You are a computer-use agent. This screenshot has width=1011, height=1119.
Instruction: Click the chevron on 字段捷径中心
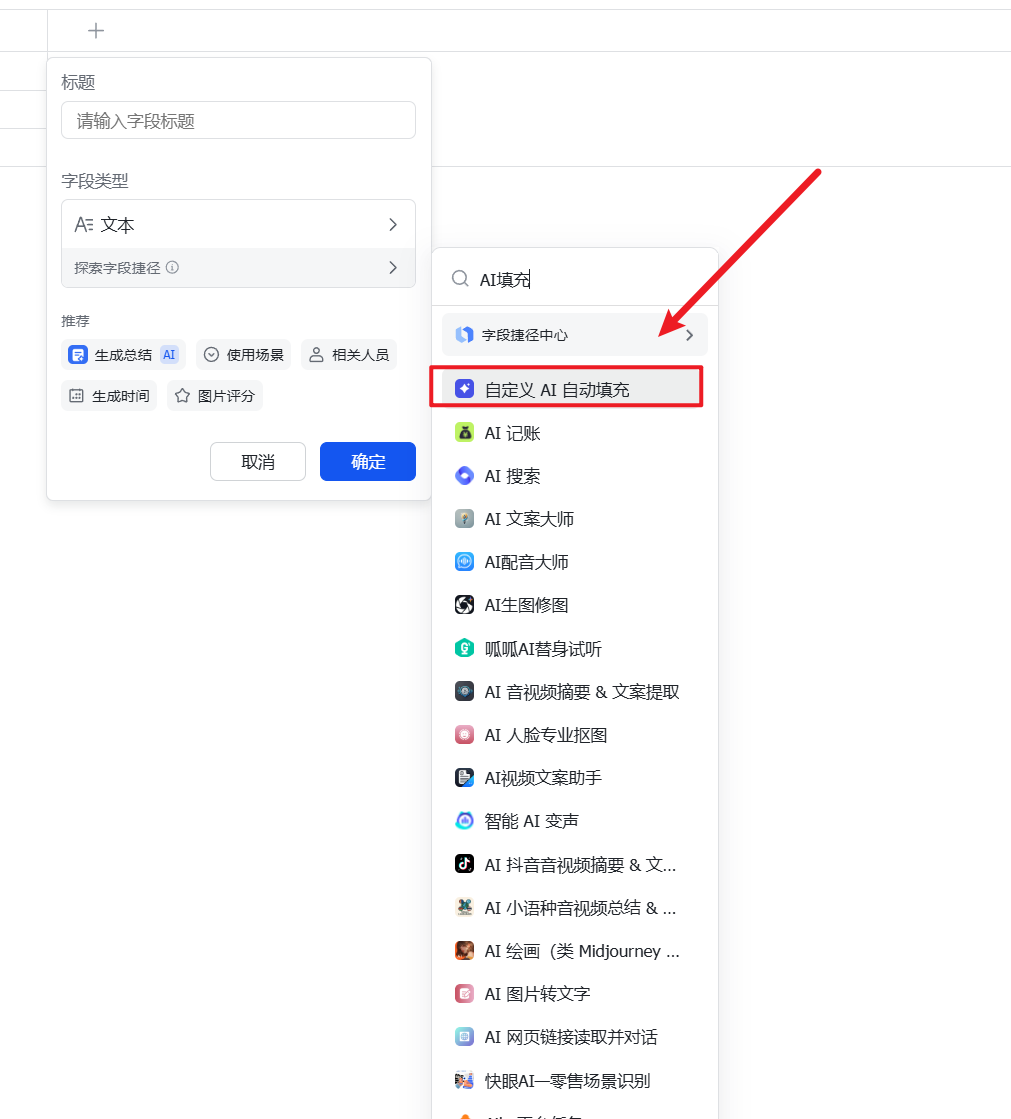click(x=689, y=335)
